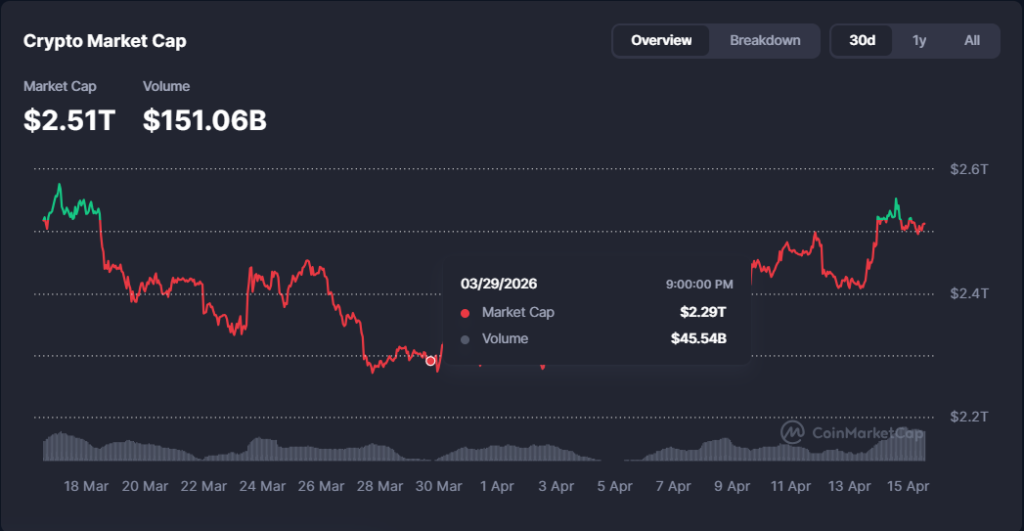Switch chart range to 1y
This screenshot has height=531, width=1024.
click(919, 41)
